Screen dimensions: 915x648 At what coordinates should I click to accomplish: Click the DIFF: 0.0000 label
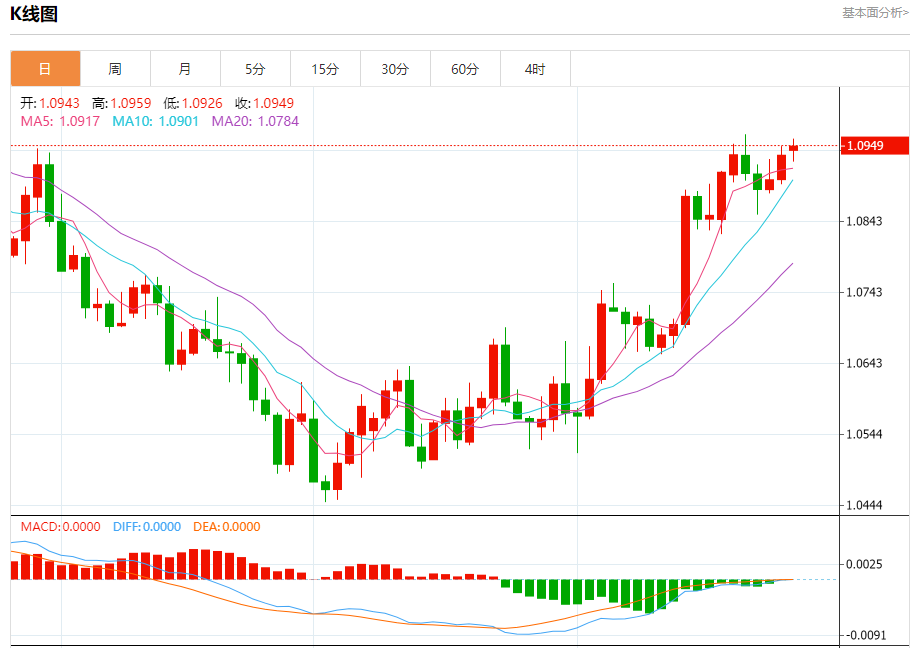[146, 527]
